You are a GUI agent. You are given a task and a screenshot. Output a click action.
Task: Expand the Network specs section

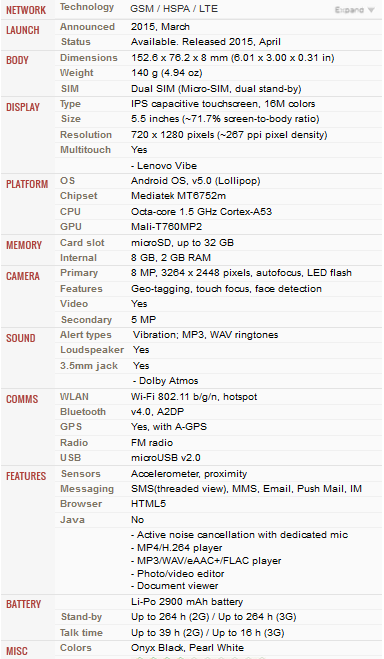(354, 10)
